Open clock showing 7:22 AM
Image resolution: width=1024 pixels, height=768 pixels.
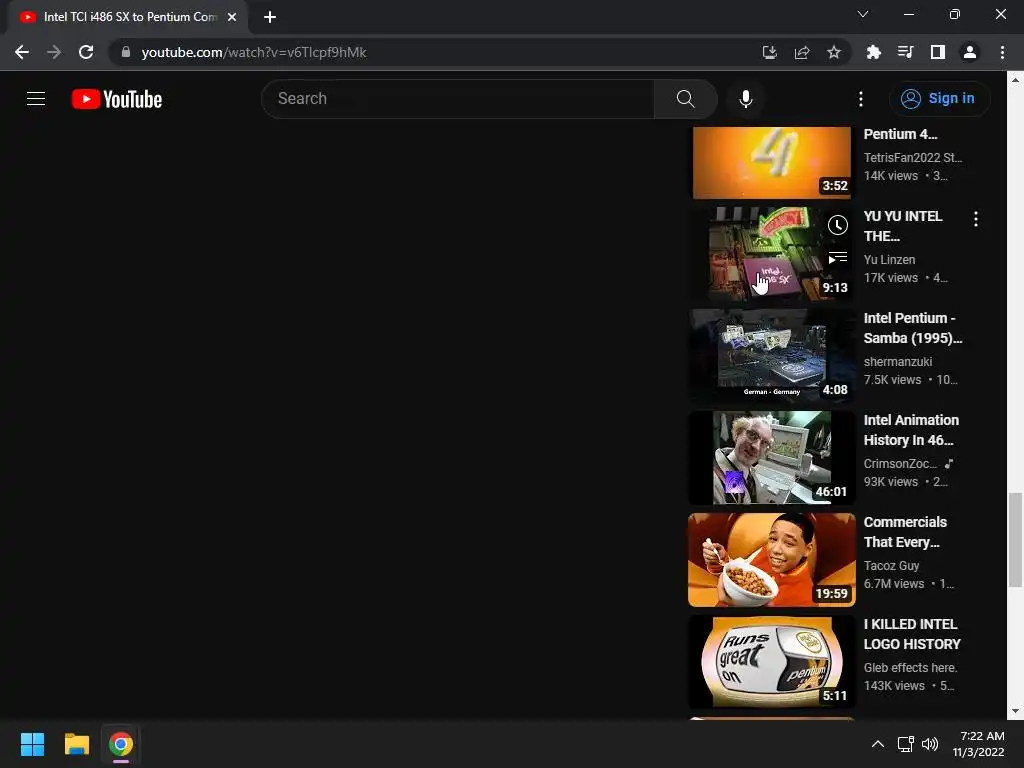978,744
